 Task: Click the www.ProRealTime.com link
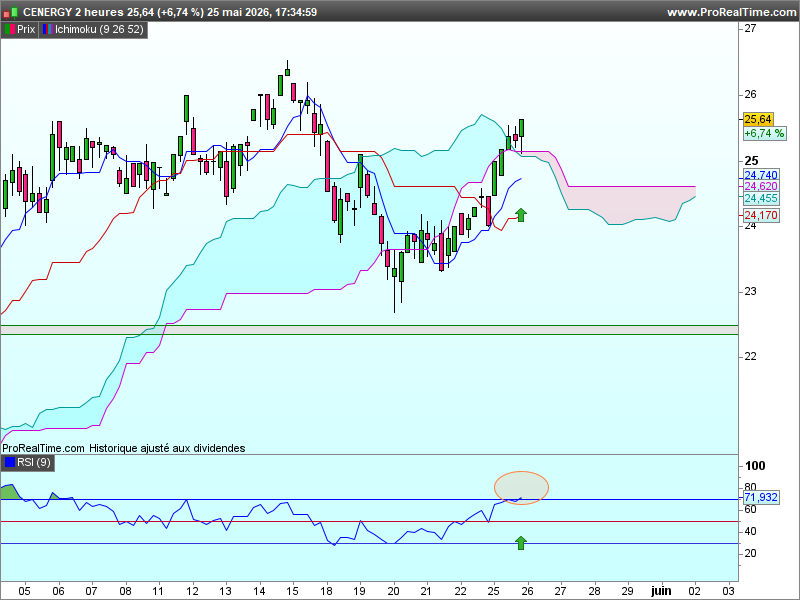click(731, 12)
